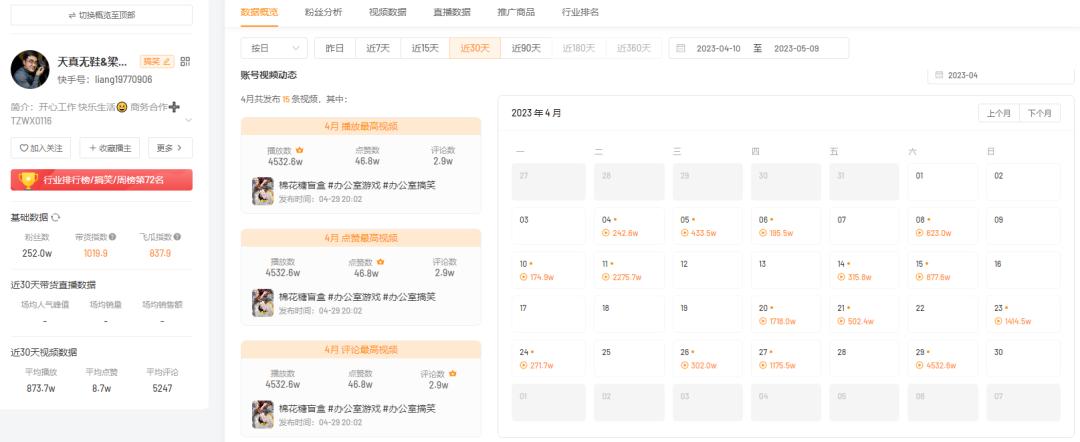The image size is (1080, 442).
Task: Switch to 直播数据 tab
Action: 452,12
